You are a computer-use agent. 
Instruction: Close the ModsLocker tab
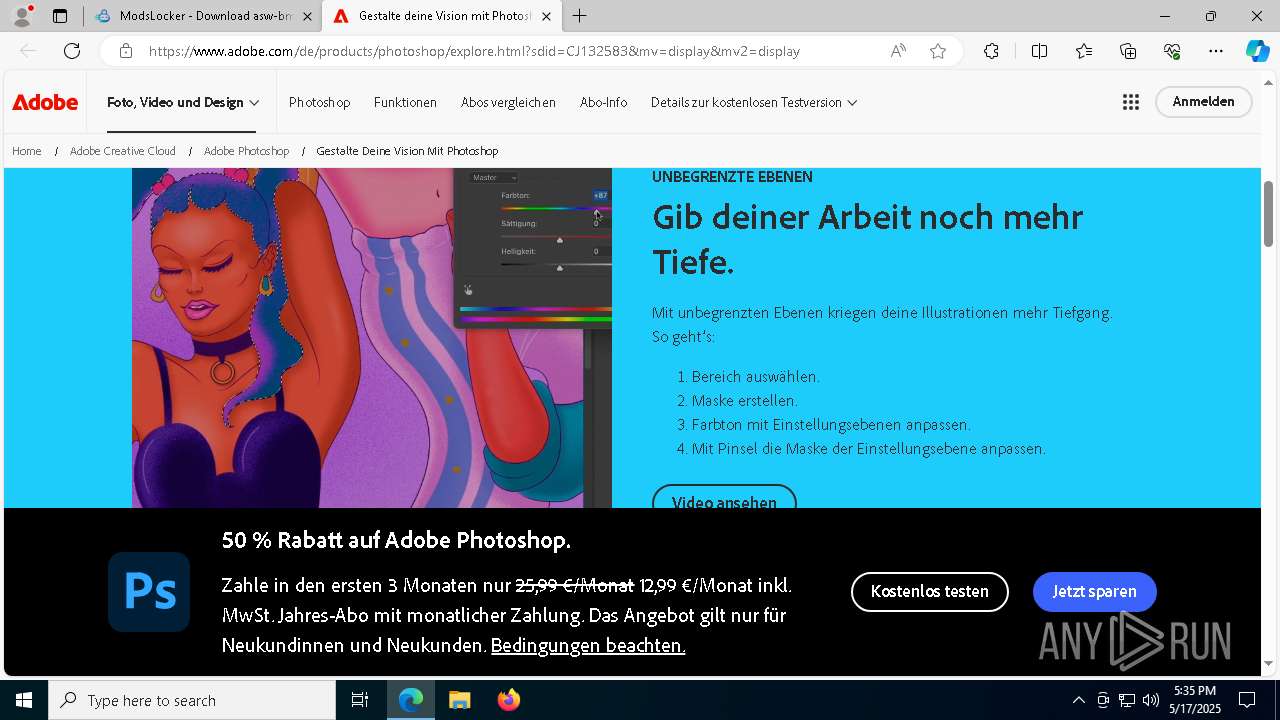[x=307, y=16]
